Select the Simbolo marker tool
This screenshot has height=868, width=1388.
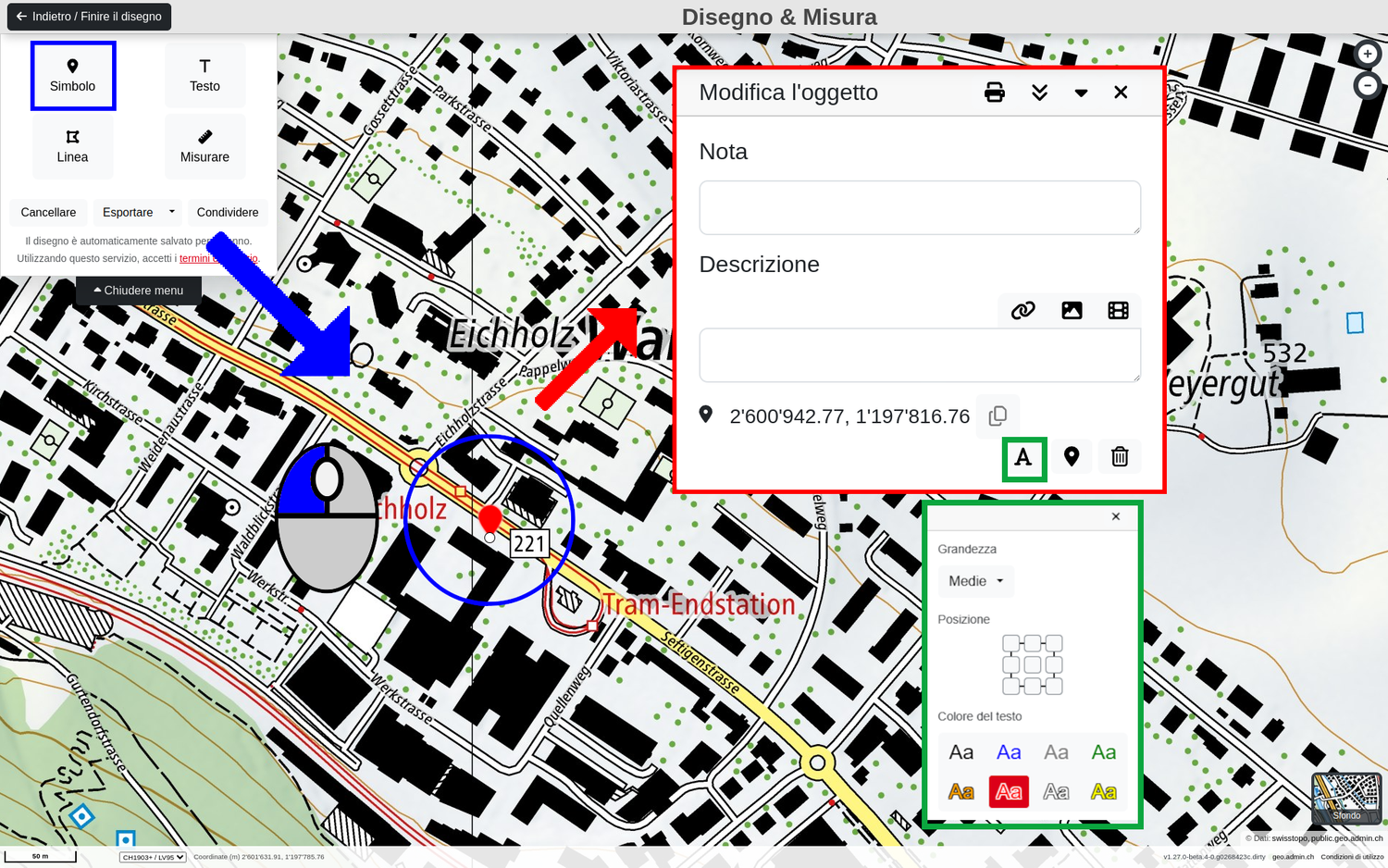pyautogui.click(x=73, y=76)
